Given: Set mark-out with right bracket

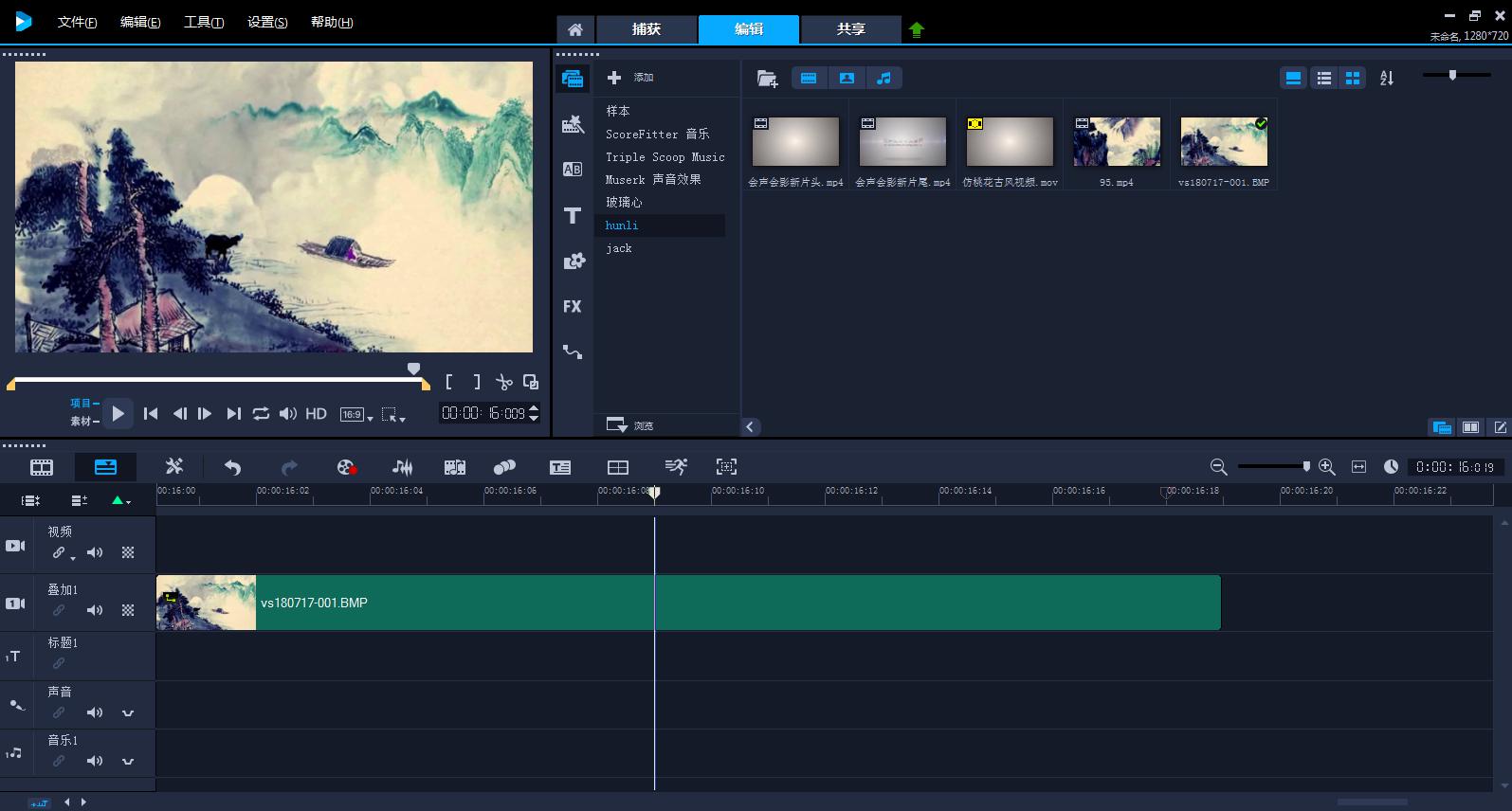Looking at the screenshot, I should (477, 382).
